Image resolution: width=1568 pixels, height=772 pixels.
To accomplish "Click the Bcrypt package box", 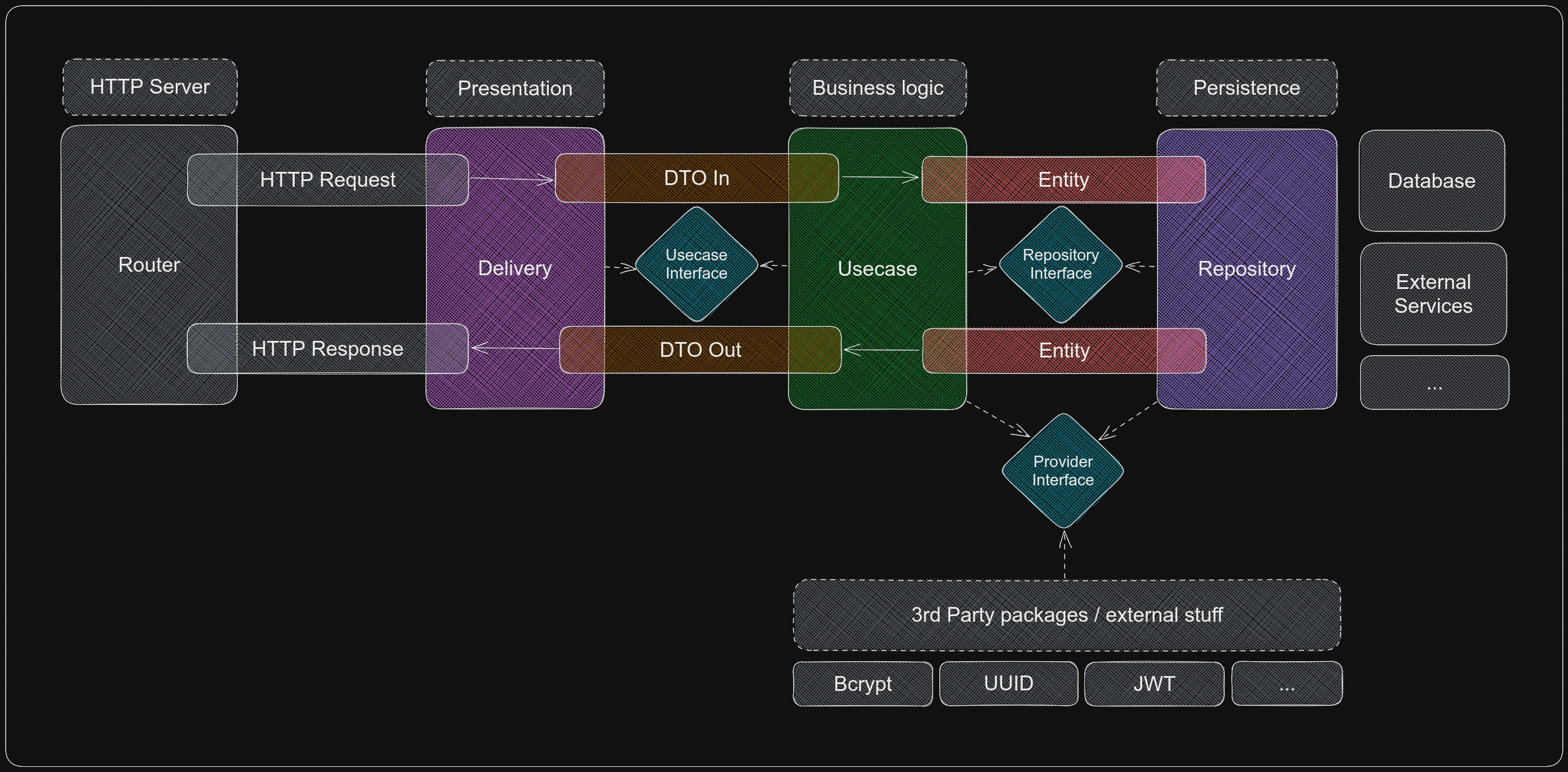I will coord(862,683).
